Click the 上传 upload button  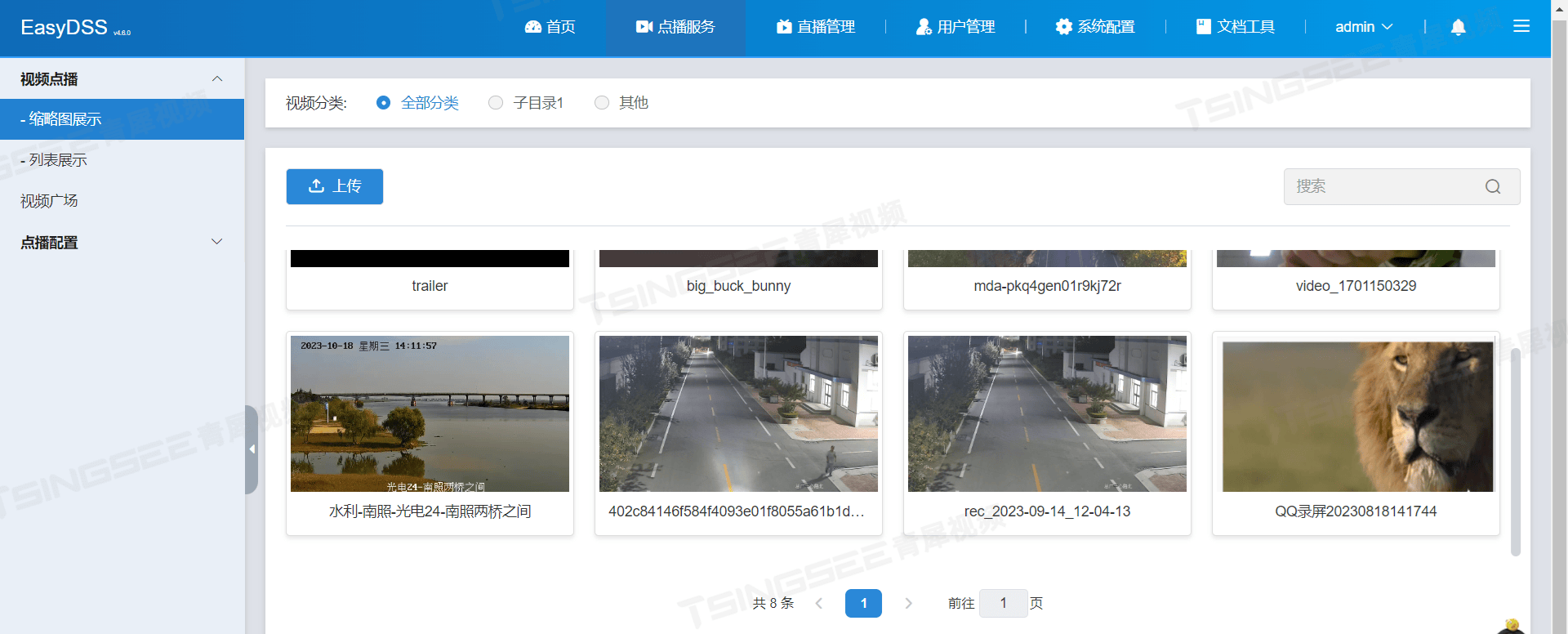[x=335, y=186]
